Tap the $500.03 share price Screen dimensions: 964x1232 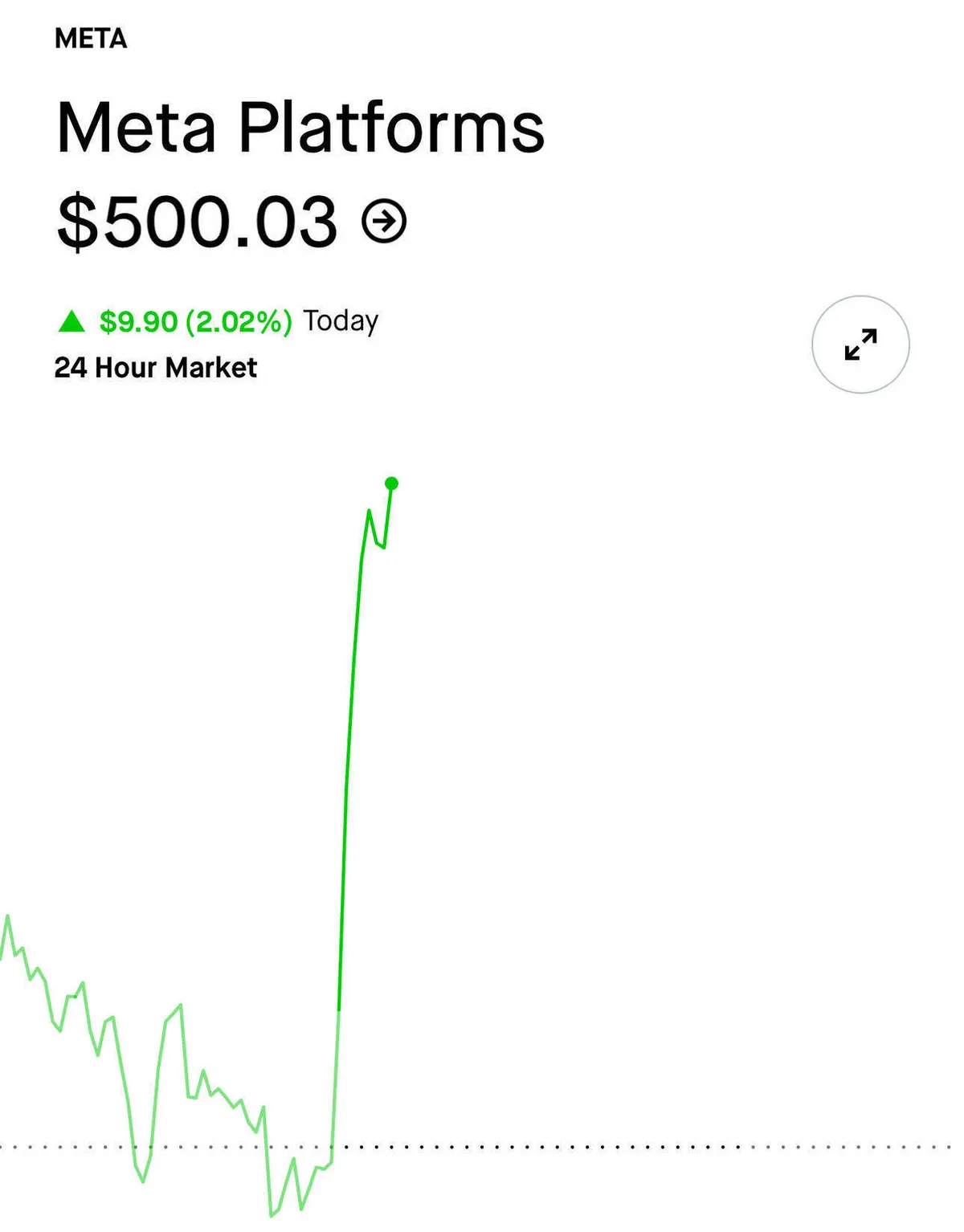[197, 221]
